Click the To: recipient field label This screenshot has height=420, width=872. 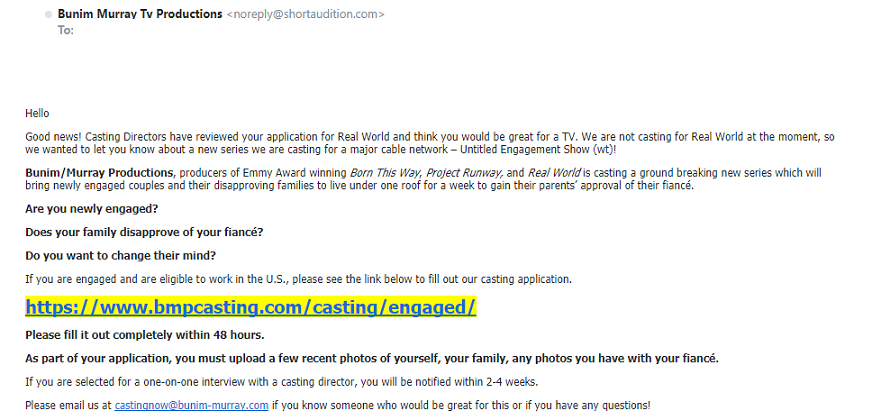(66, 30)
